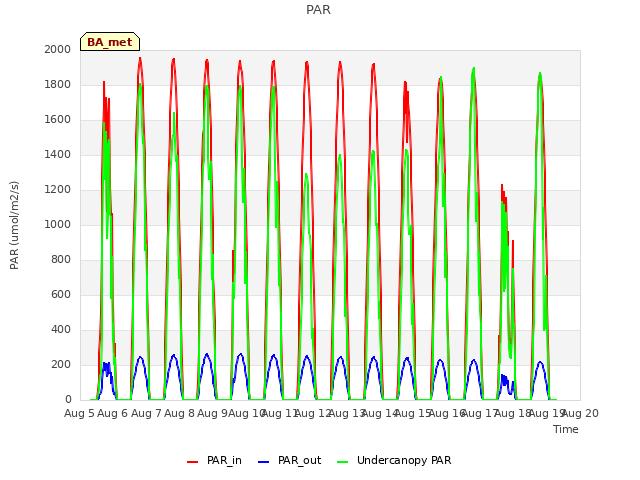Click the 1600 y-axis tick label
The width and height of the screenshot is (640, 480).
point(58,120)
